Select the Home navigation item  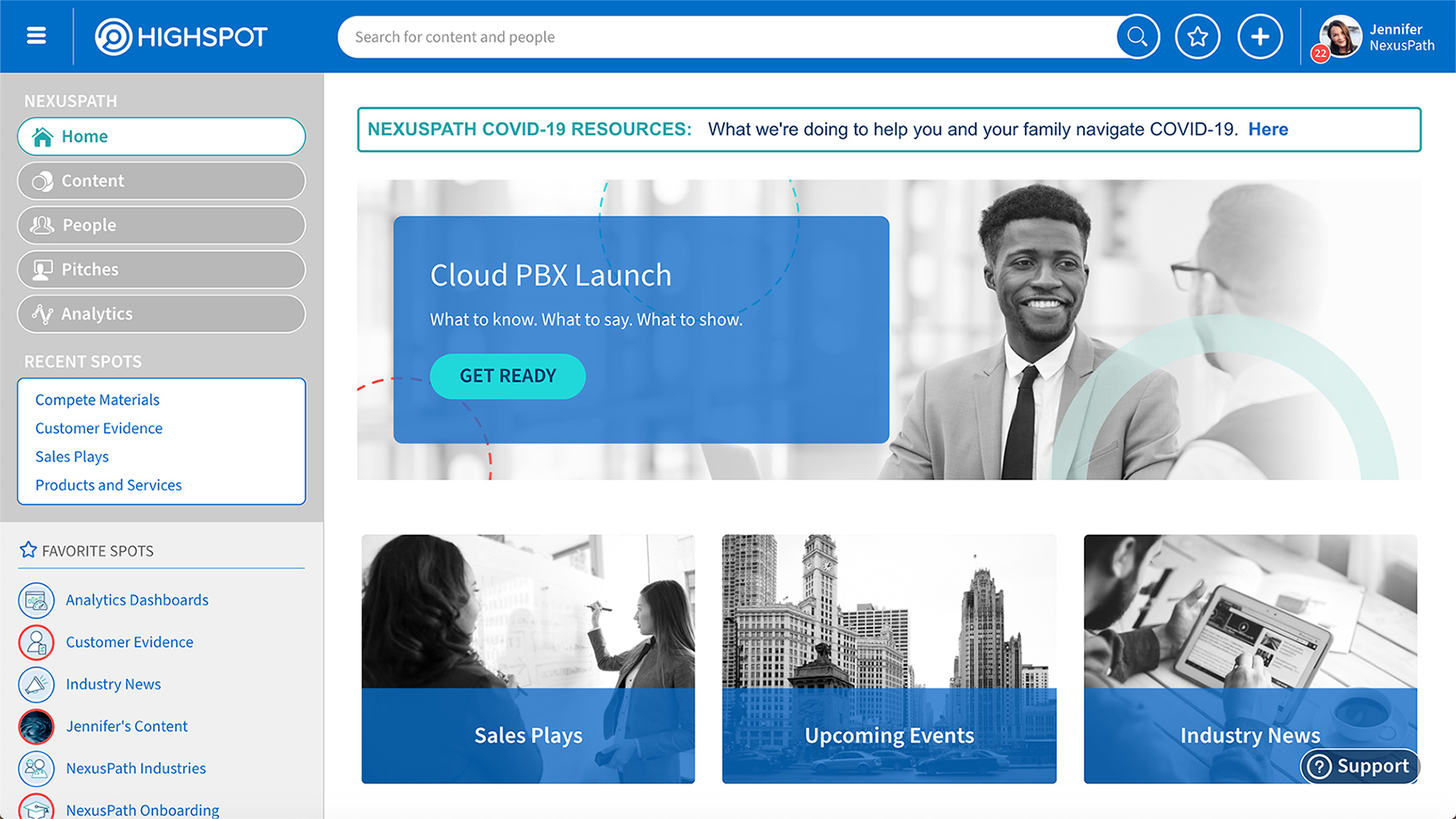(161, 137)
